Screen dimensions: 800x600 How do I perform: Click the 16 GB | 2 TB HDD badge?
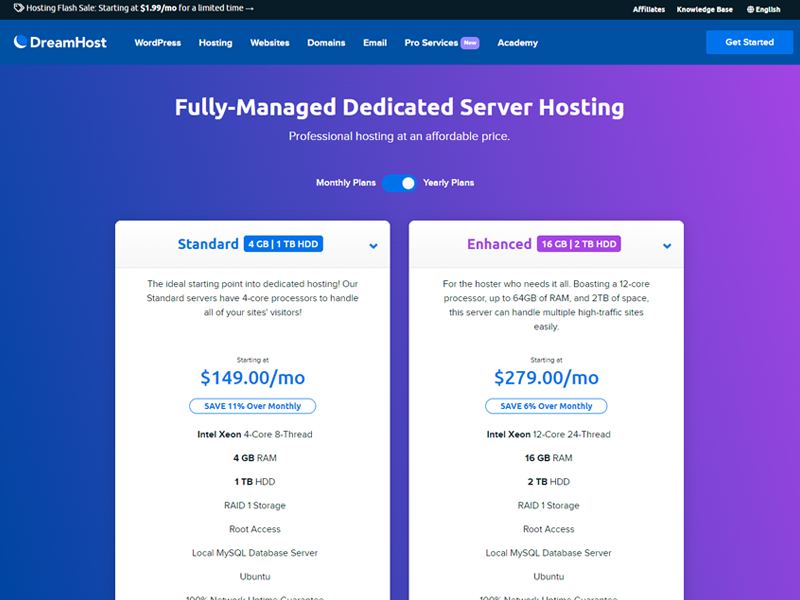[579, 244]
